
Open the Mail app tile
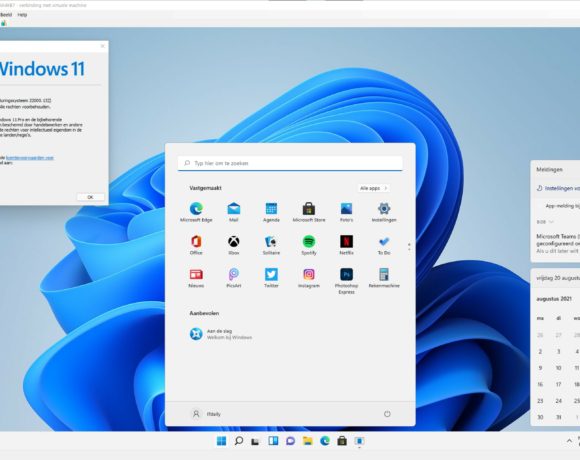233,212
